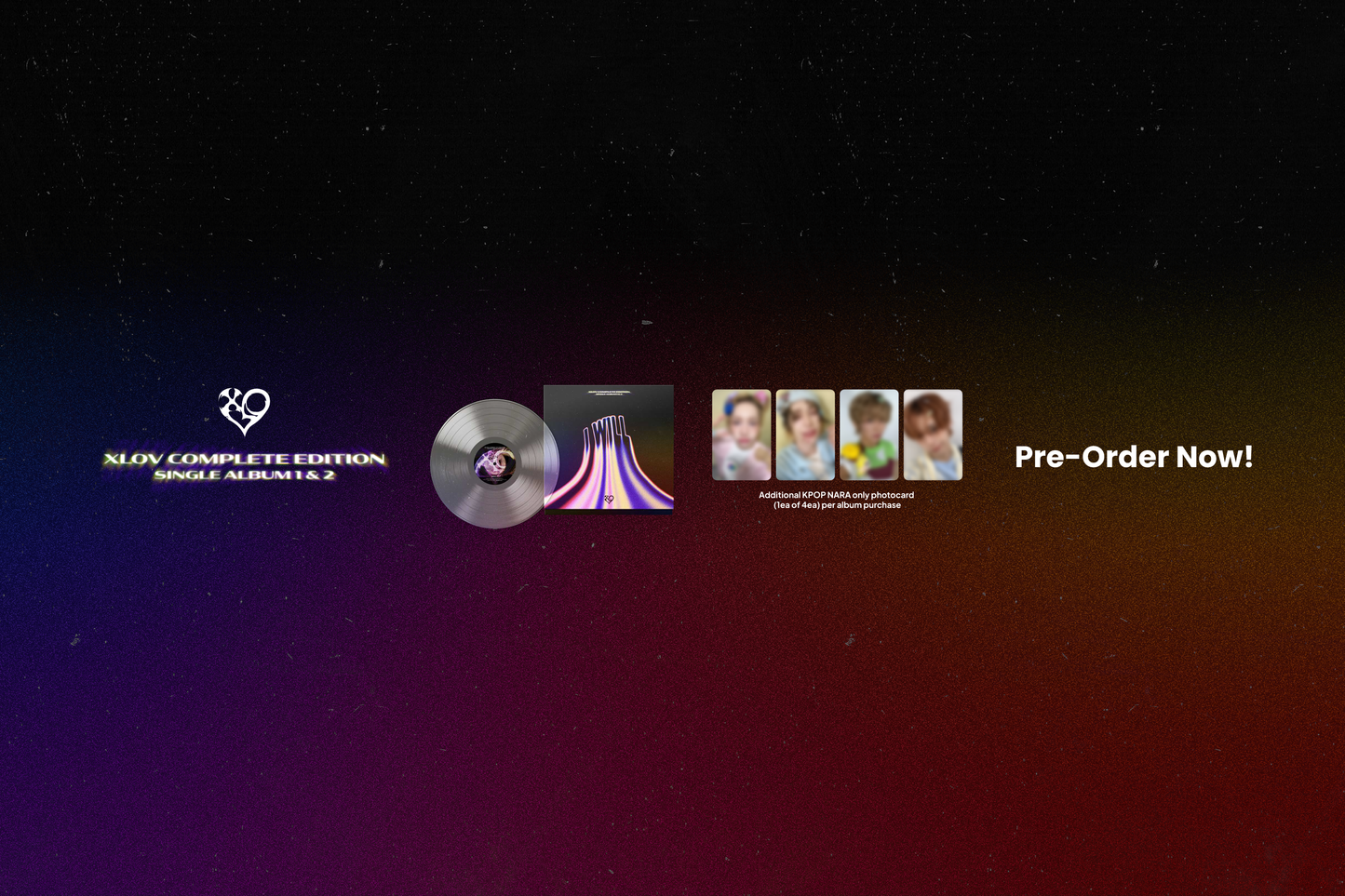Viewport: 1345px width, 896px height.
Task: Click 'Additional KPOP NARA only photocard' caption
Action: point(836,495)
